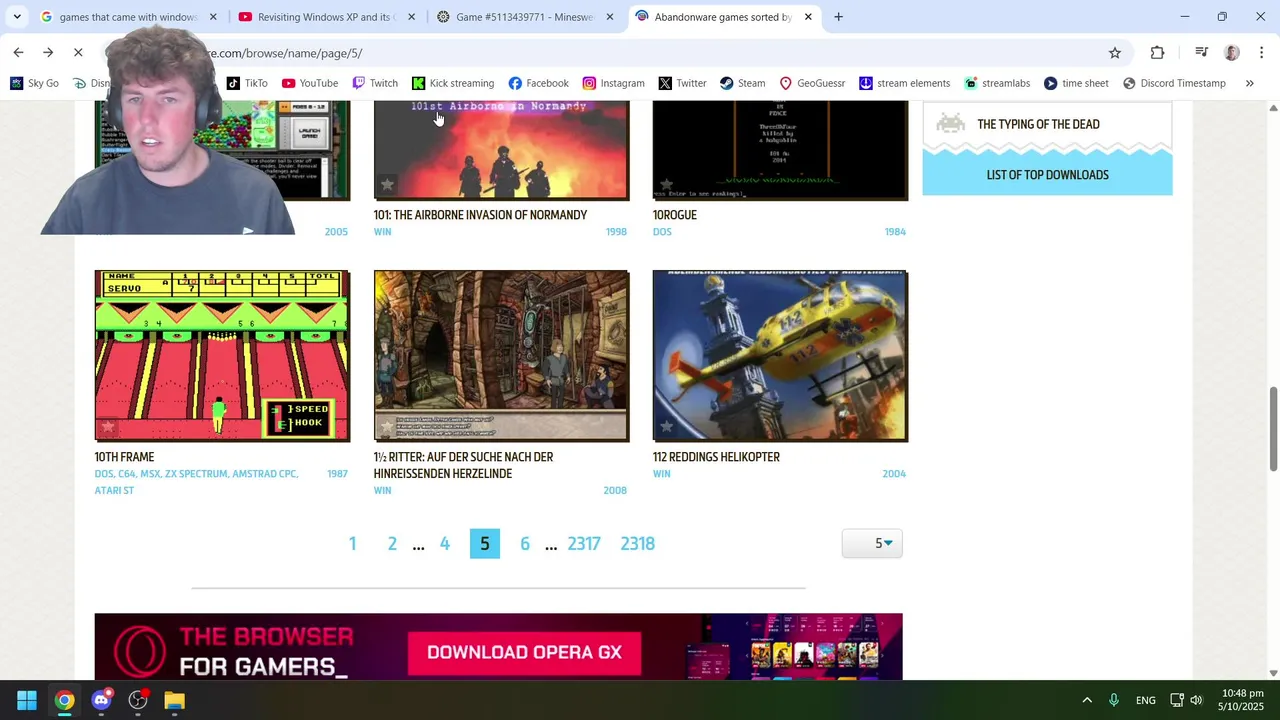Image resolution: width=1280 pixels, height=720 pixels.
Task: Open File Explorer from taskbar
Action: coord(175,700)
